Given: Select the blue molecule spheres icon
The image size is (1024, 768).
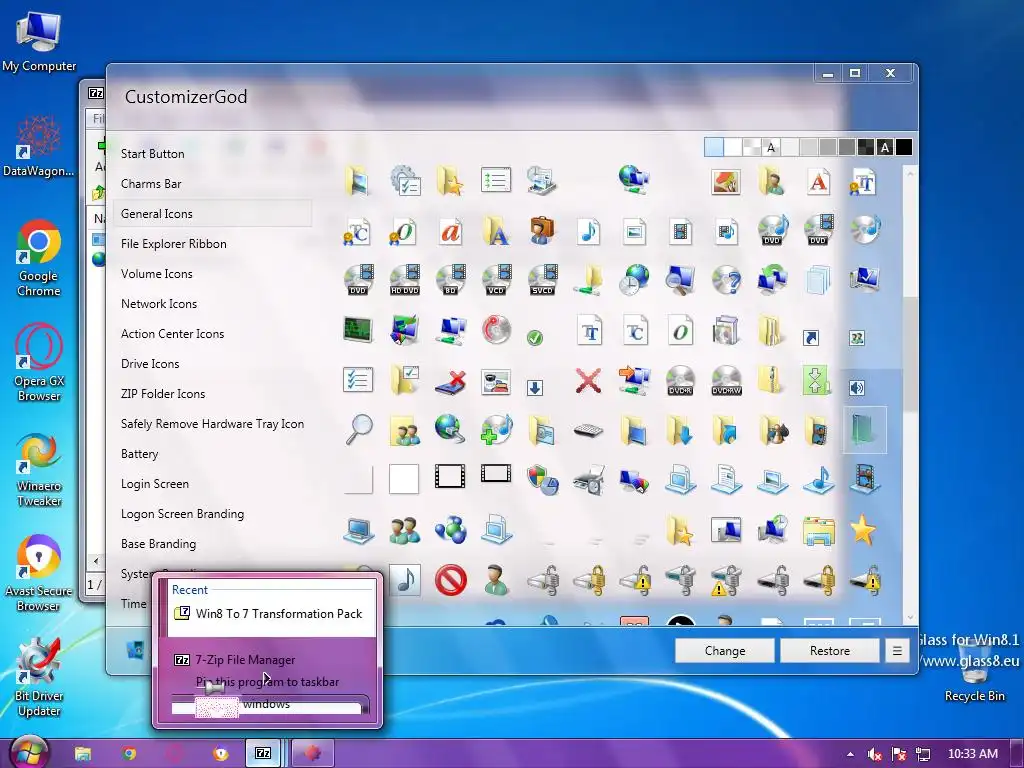Looking at the screenshot, I should (451, 530).
